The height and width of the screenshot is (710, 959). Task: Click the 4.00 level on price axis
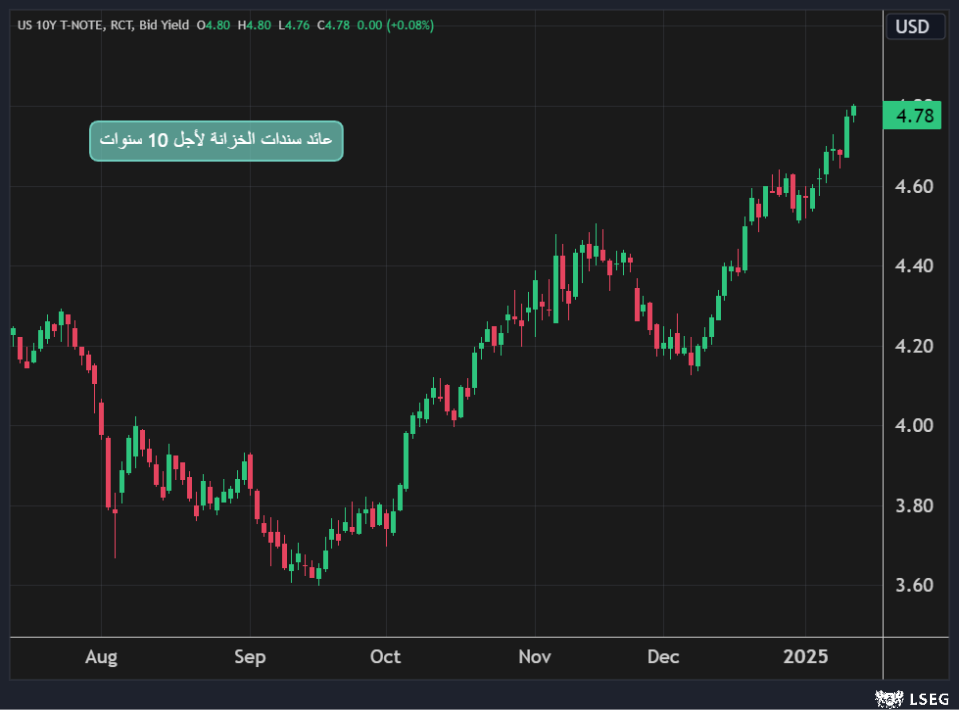[914, 426]
